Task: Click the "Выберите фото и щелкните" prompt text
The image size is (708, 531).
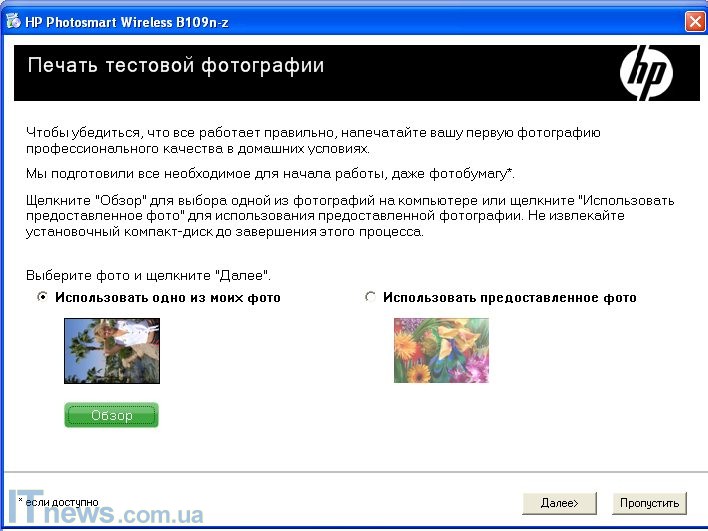Action: click(148, 275)
